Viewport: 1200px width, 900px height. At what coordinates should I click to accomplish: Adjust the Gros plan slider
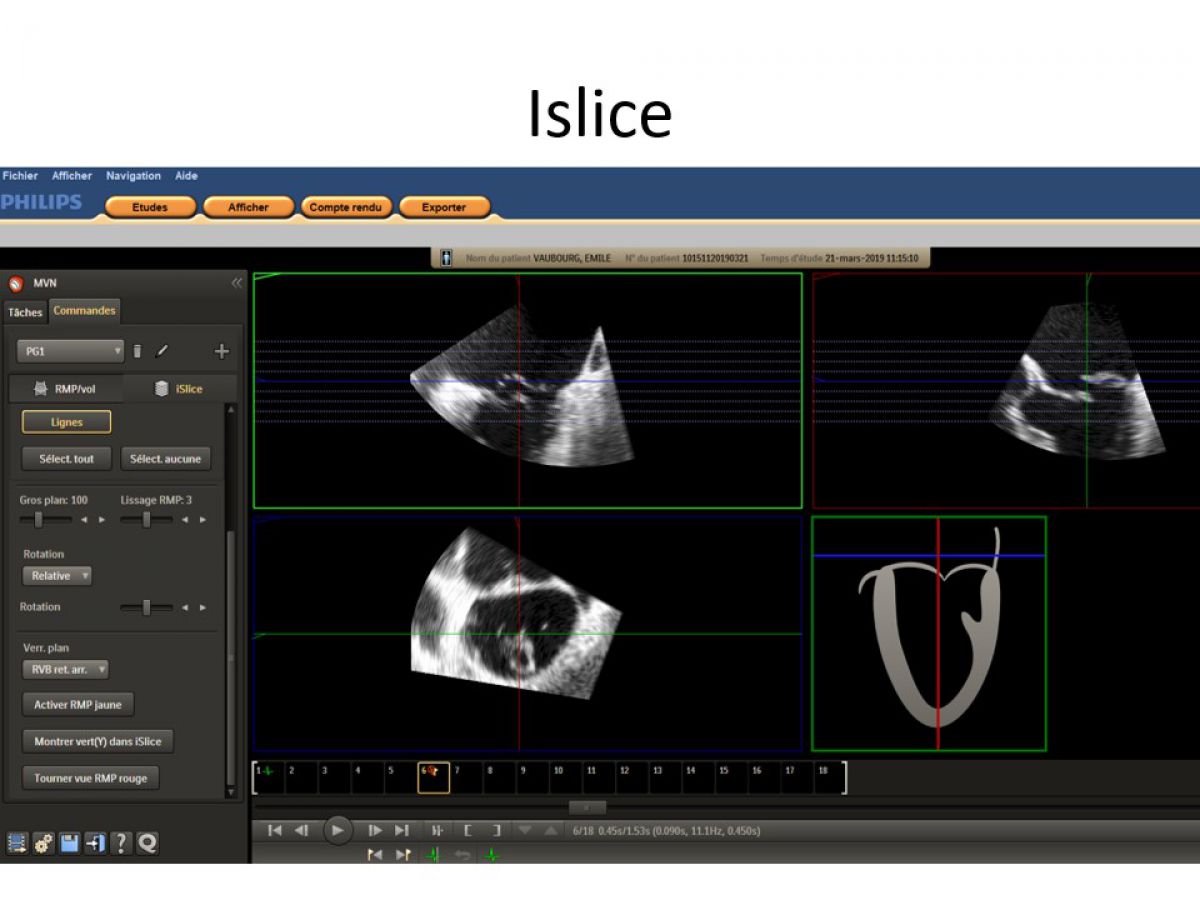(39, 520)
